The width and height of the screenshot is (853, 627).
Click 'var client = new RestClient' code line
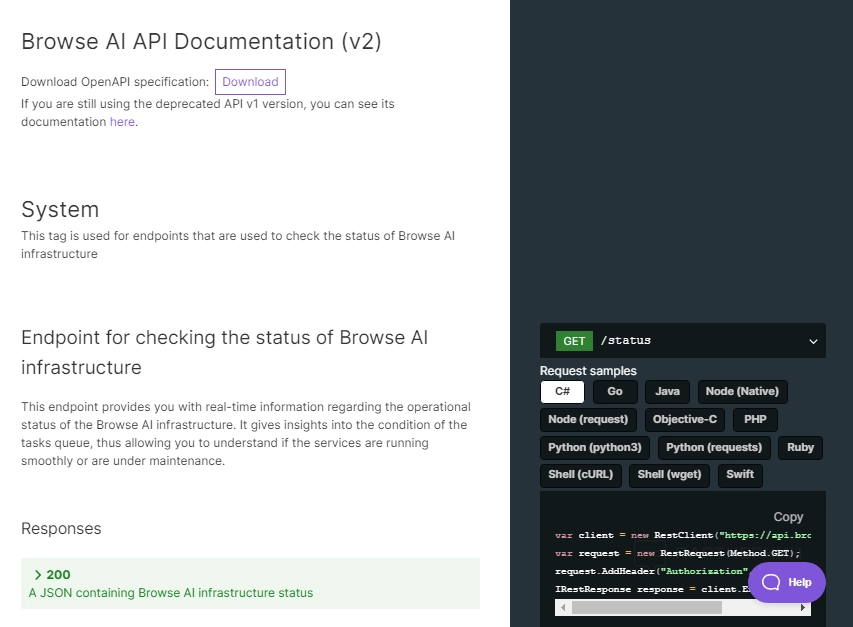pos(683,535)
